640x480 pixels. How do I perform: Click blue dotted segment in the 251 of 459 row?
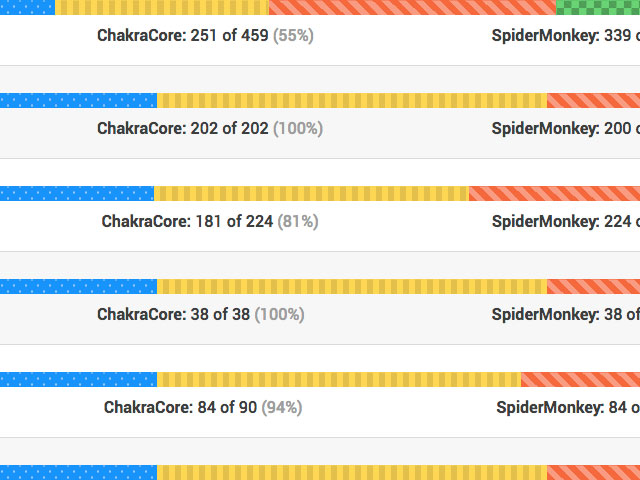27,7
